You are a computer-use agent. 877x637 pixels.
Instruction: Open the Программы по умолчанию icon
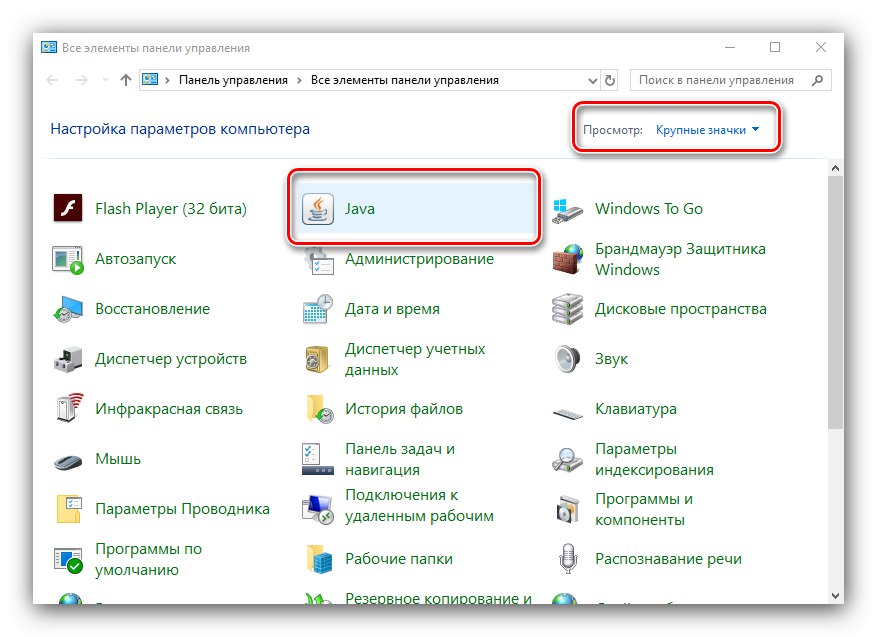(x=68, y=560)
